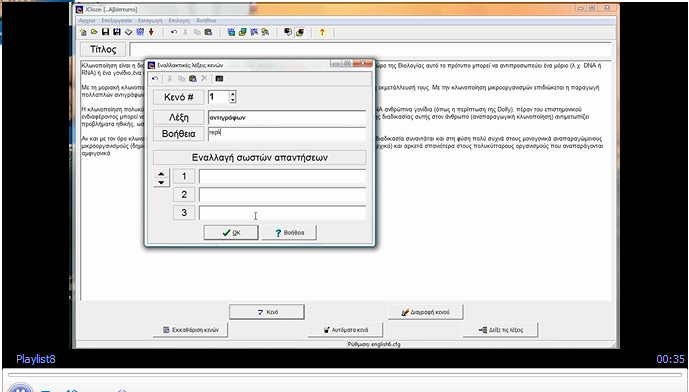Click the Open file folder icon in JCloze toolbar
Viewport: 689px width, 392px height.
coord(94,32)
